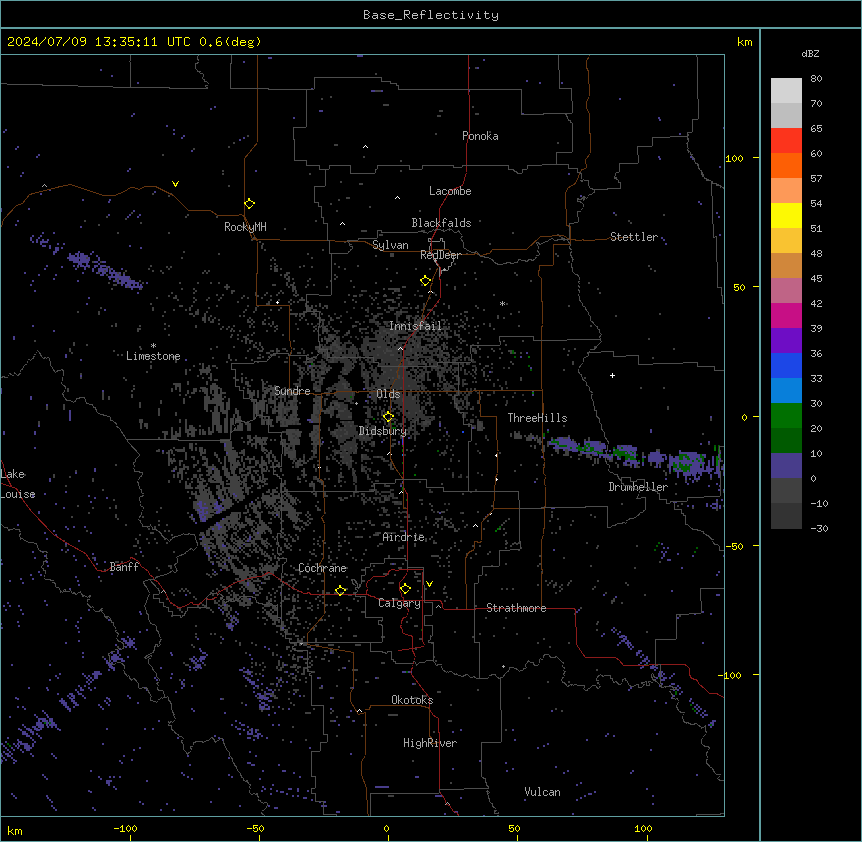Click the HighRiver label
The height and width of the screenshot is (842, 862).
430,743
